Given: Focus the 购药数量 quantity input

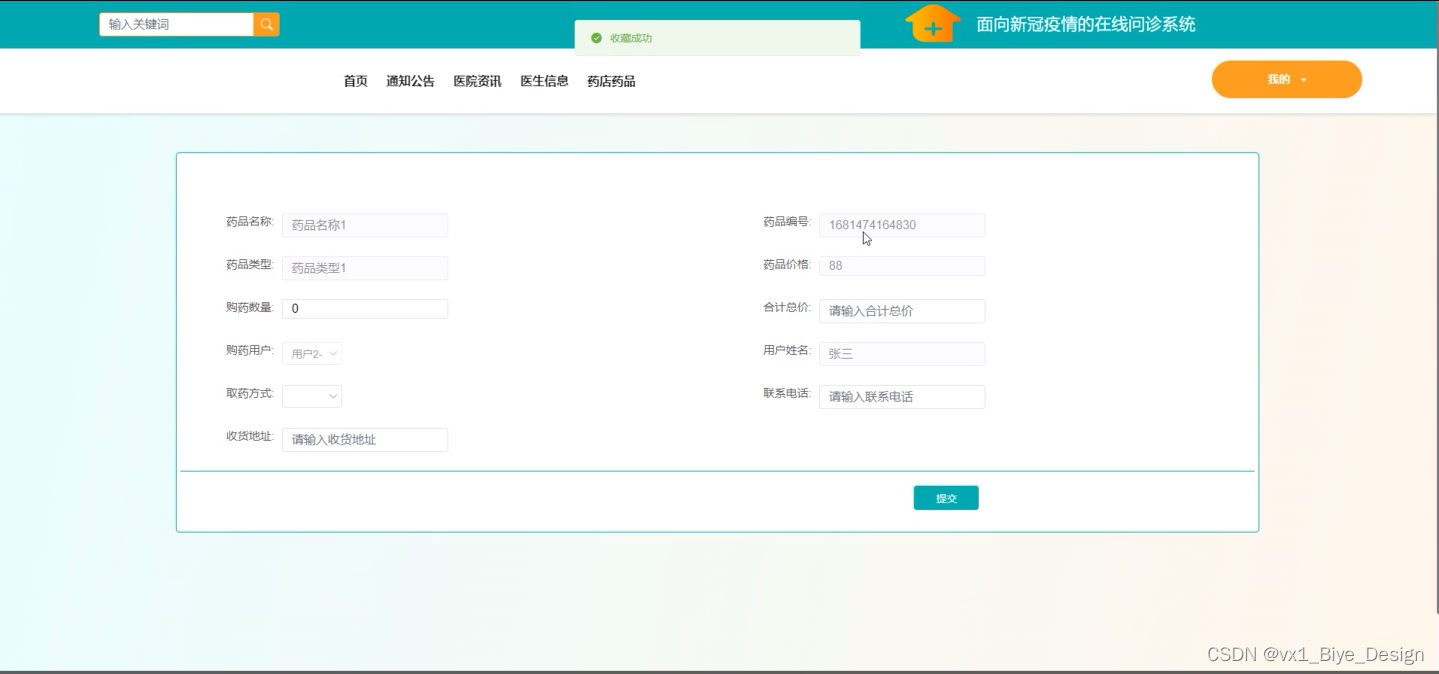Looking at the screenshot, I should coord(365,309).
